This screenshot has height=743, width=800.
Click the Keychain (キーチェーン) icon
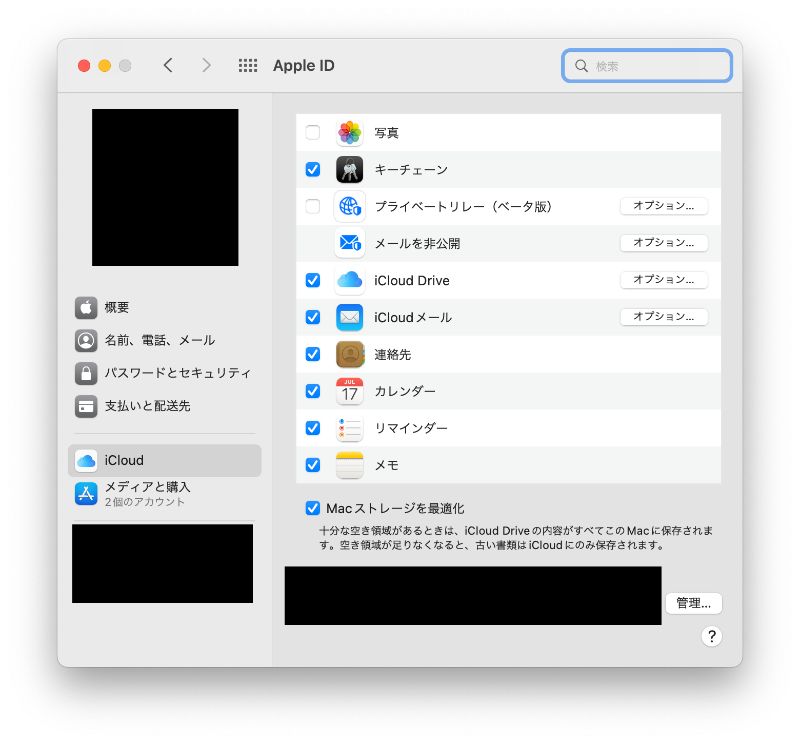point(349,169)
